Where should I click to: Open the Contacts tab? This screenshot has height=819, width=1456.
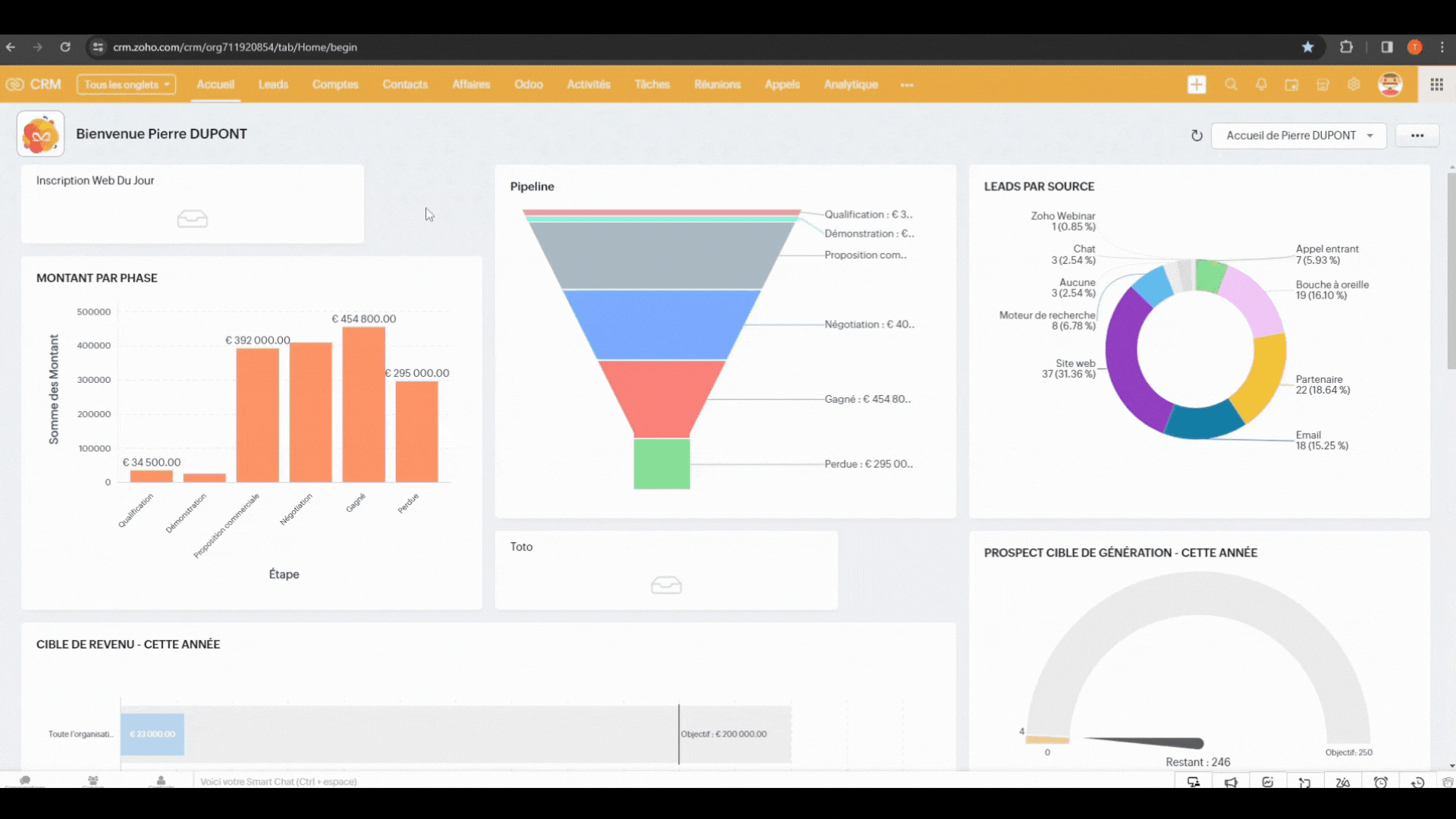click(x=405, y=84)
